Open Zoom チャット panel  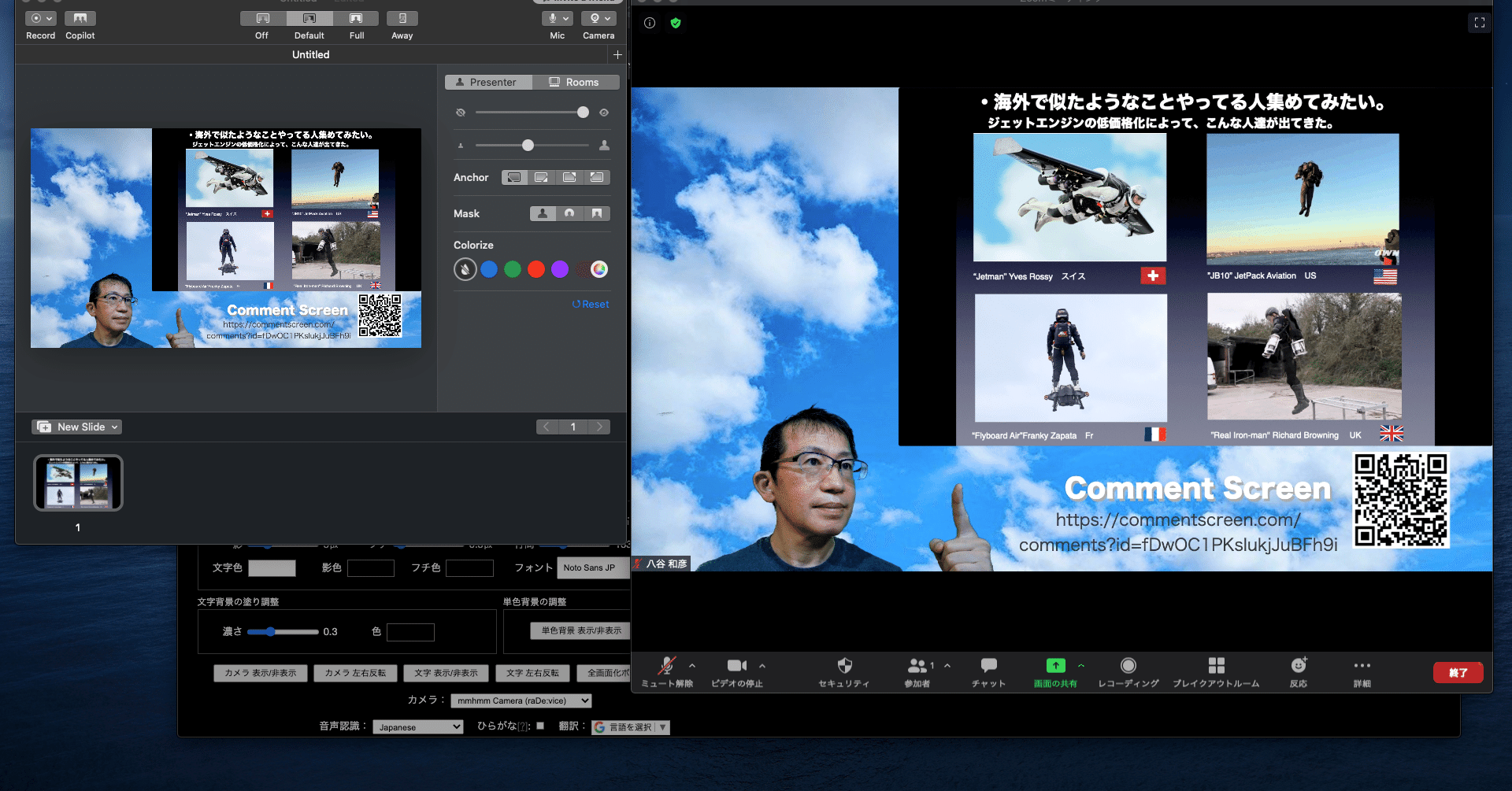(x=989, y=671)
